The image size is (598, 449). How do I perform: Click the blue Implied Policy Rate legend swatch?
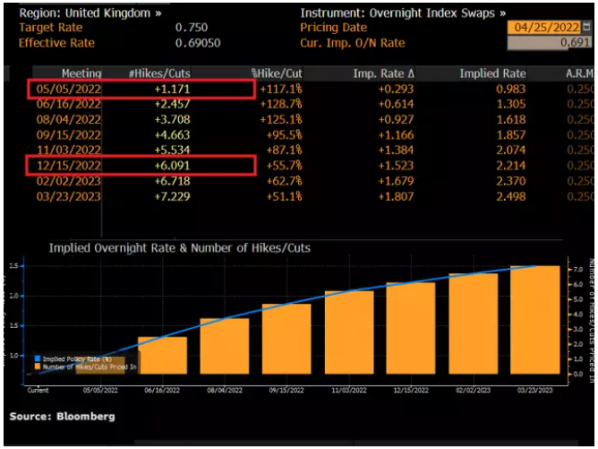click(x=37, y=359)
